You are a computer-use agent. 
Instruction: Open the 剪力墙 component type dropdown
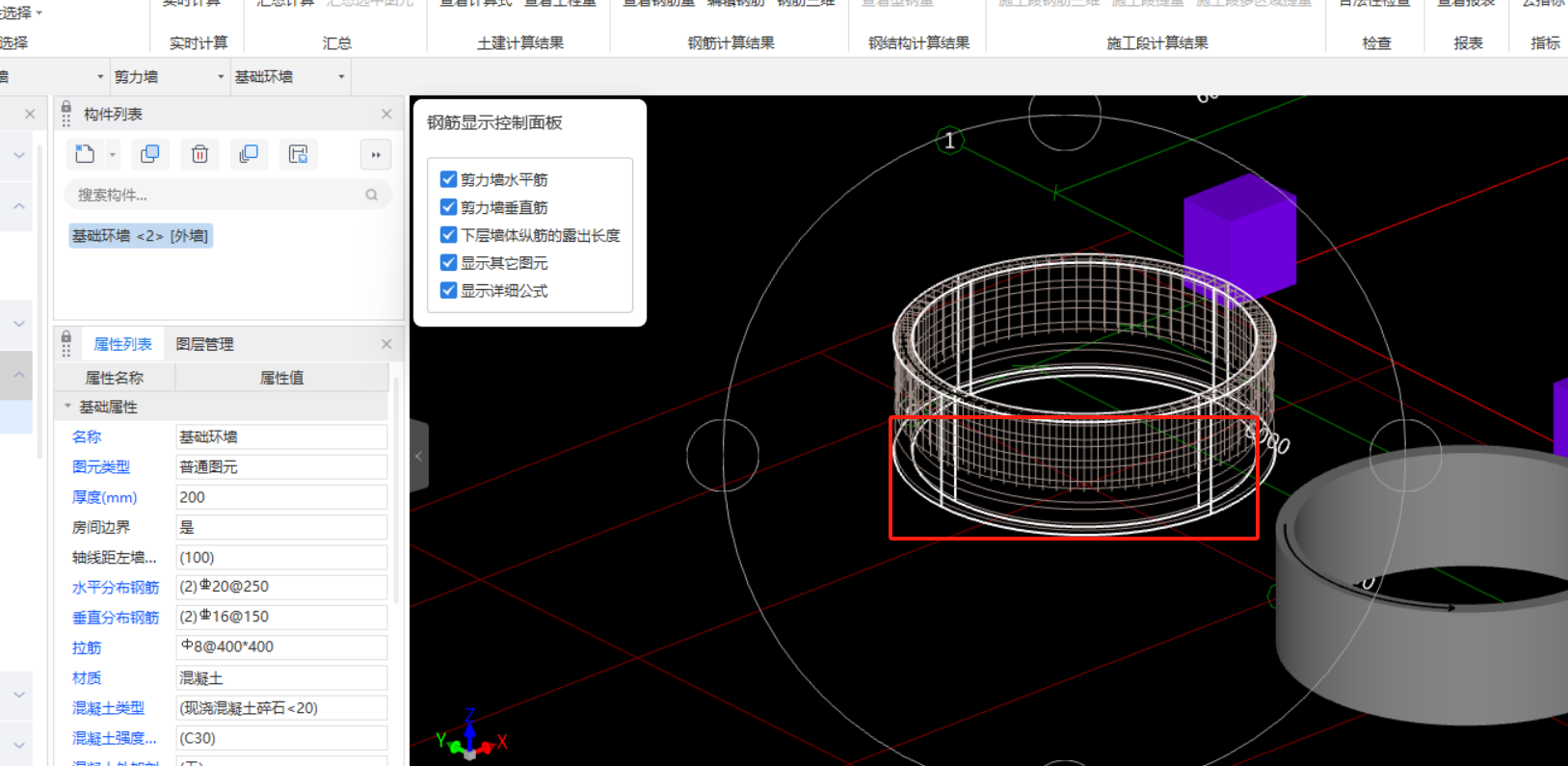click(x=170, y=77)
